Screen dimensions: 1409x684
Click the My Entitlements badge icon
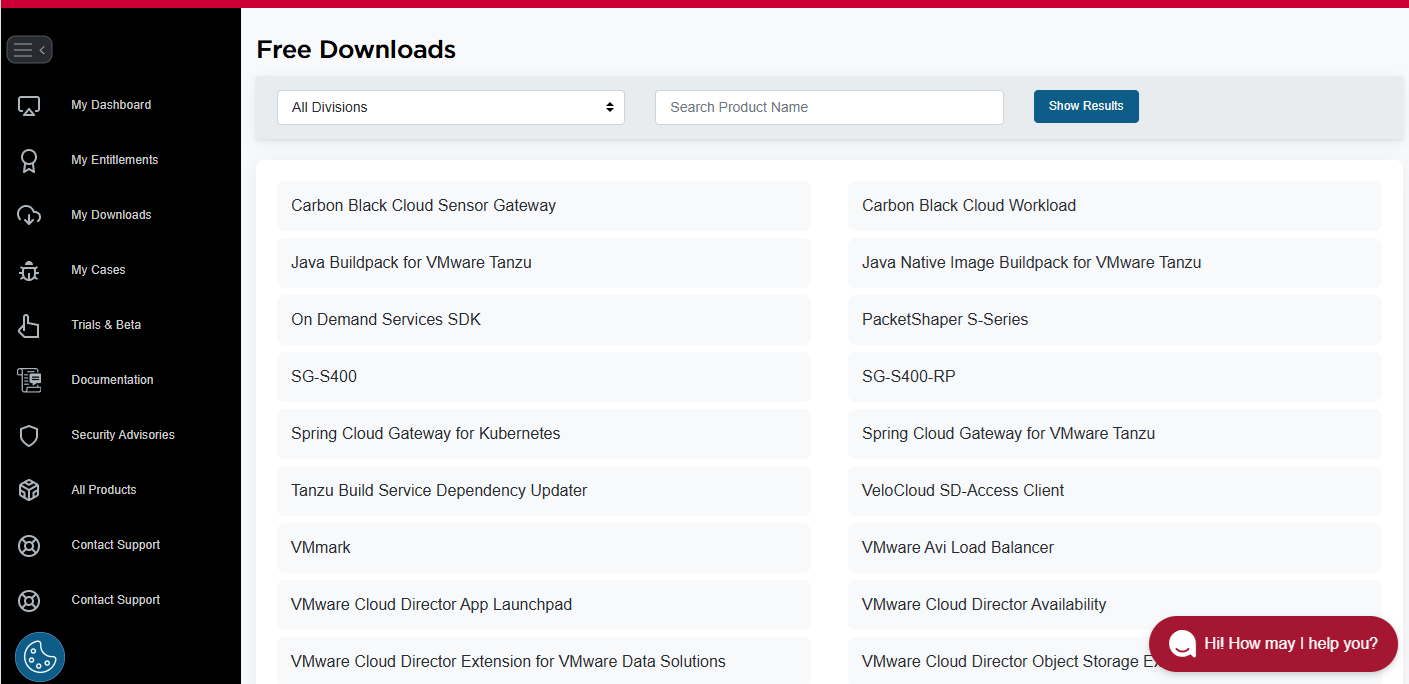(29, 160)
